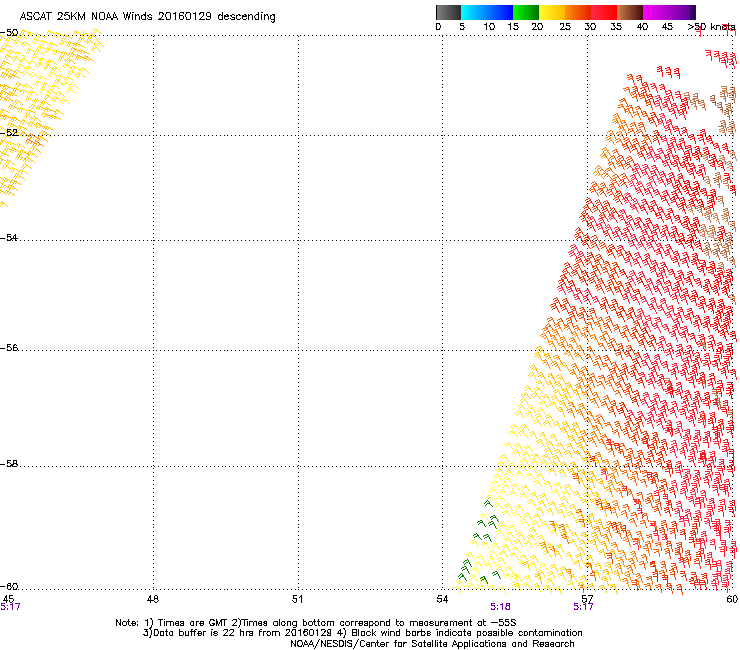
Task: Click the '25' label under the color scale
Action: pos(565,27)
